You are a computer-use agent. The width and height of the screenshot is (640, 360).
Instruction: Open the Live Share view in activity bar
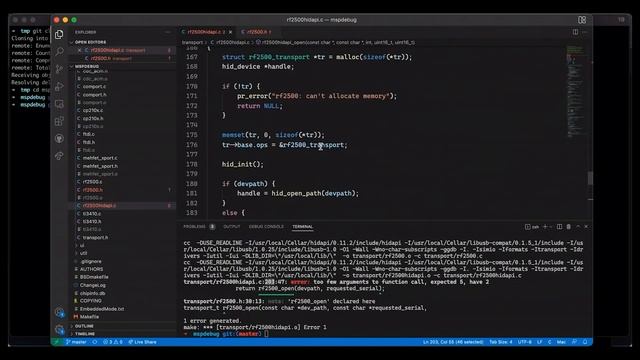pos(59,156)
